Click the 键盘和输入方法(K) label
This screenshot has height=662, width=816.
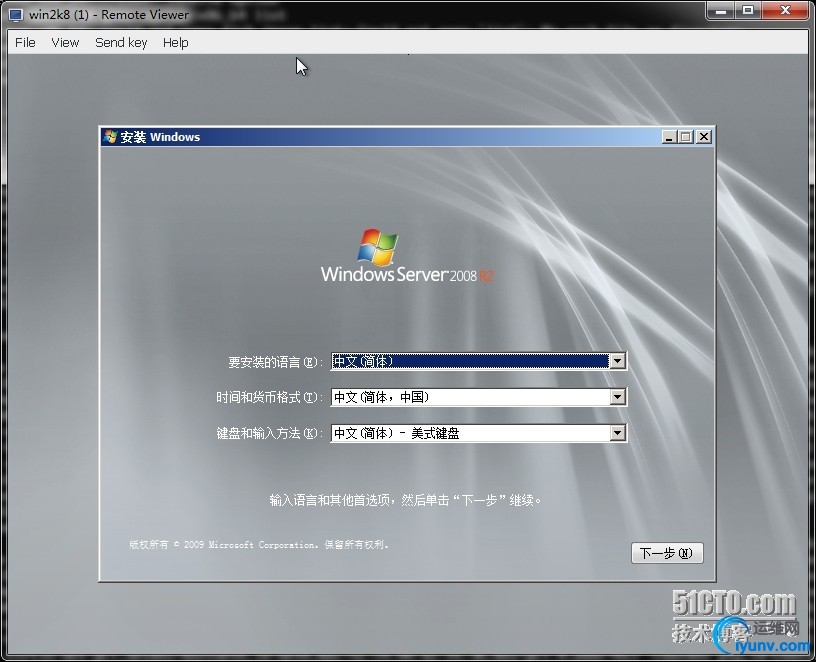269,433
